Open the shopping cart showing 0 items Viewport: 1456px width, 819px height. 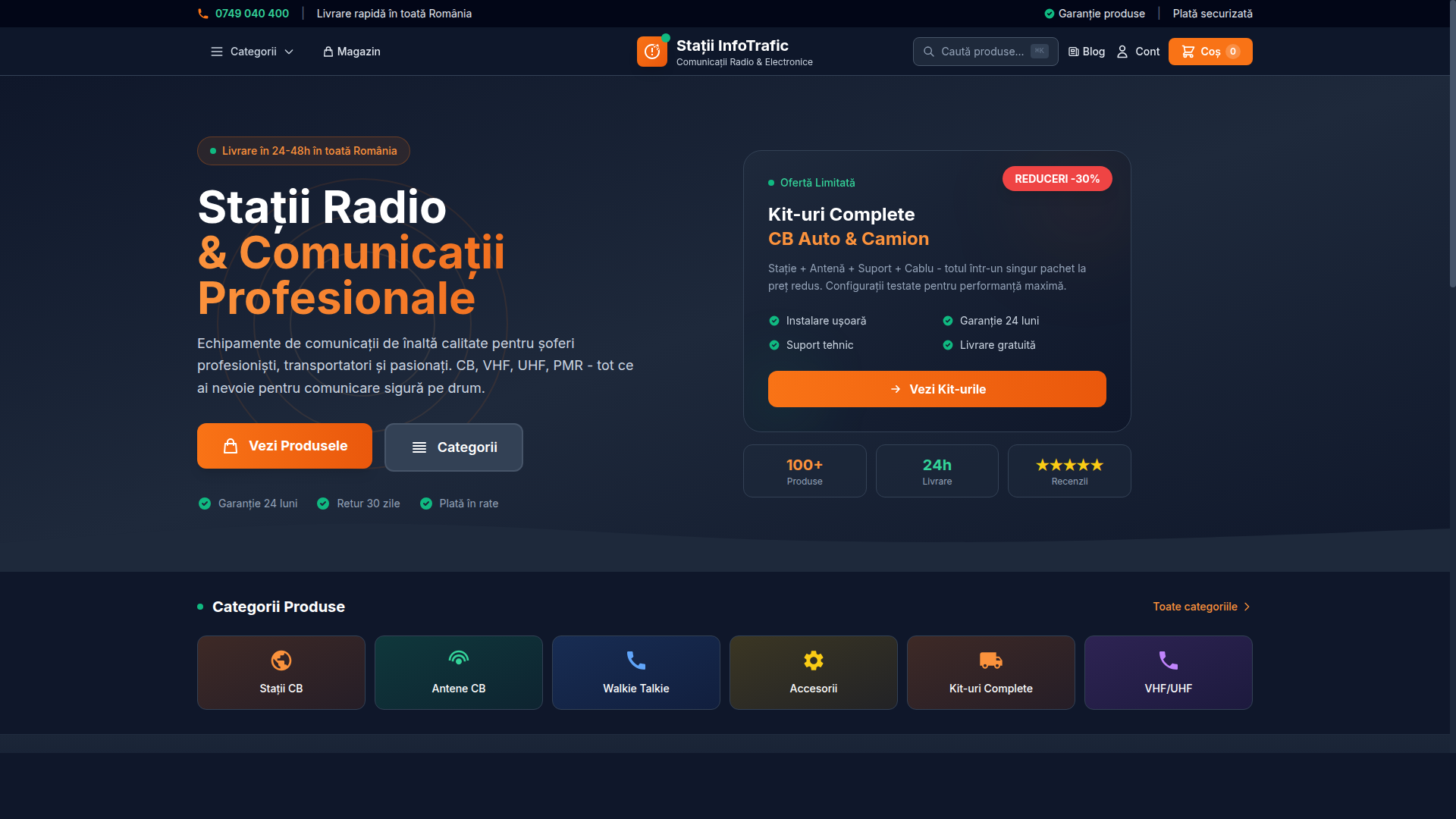1210,52
